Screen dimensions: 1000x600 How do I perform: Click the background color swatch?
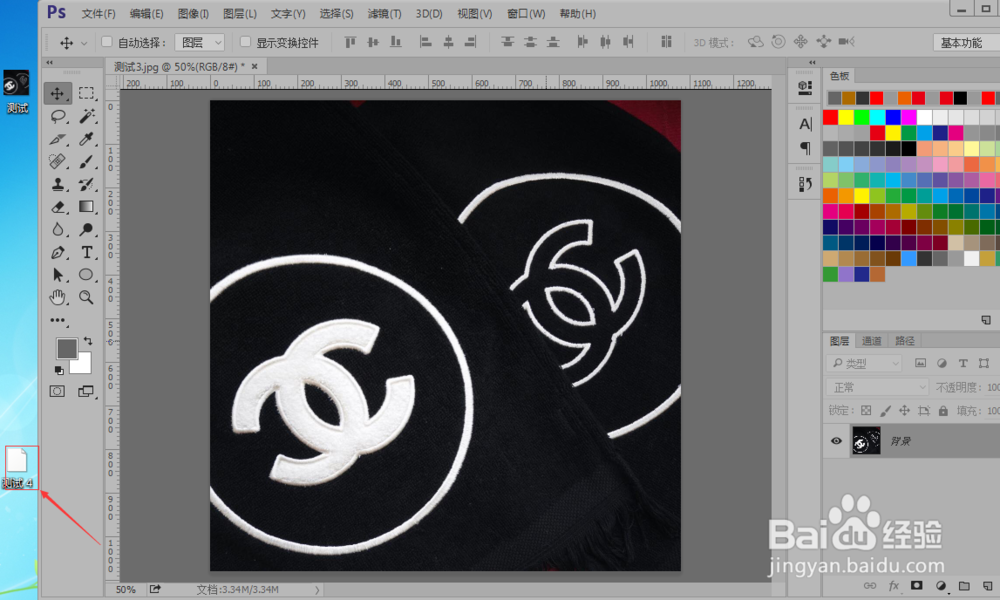(83, 365)
